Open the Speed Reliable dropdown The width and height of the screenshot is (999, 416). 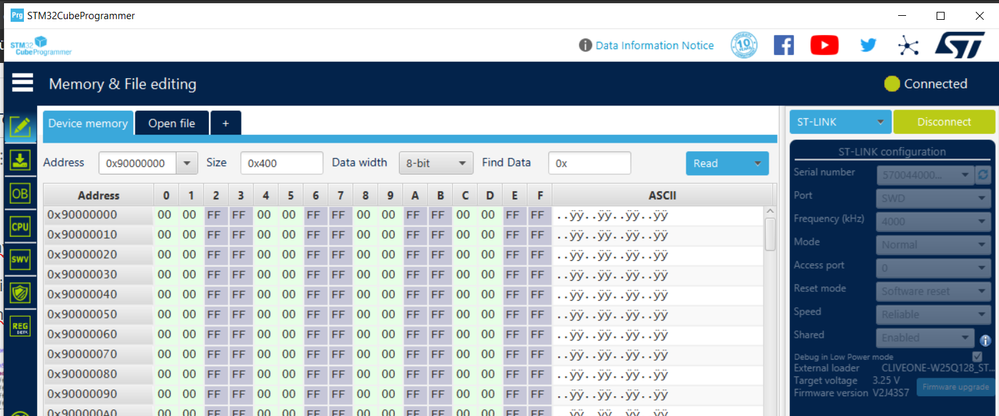pos(934,314)
